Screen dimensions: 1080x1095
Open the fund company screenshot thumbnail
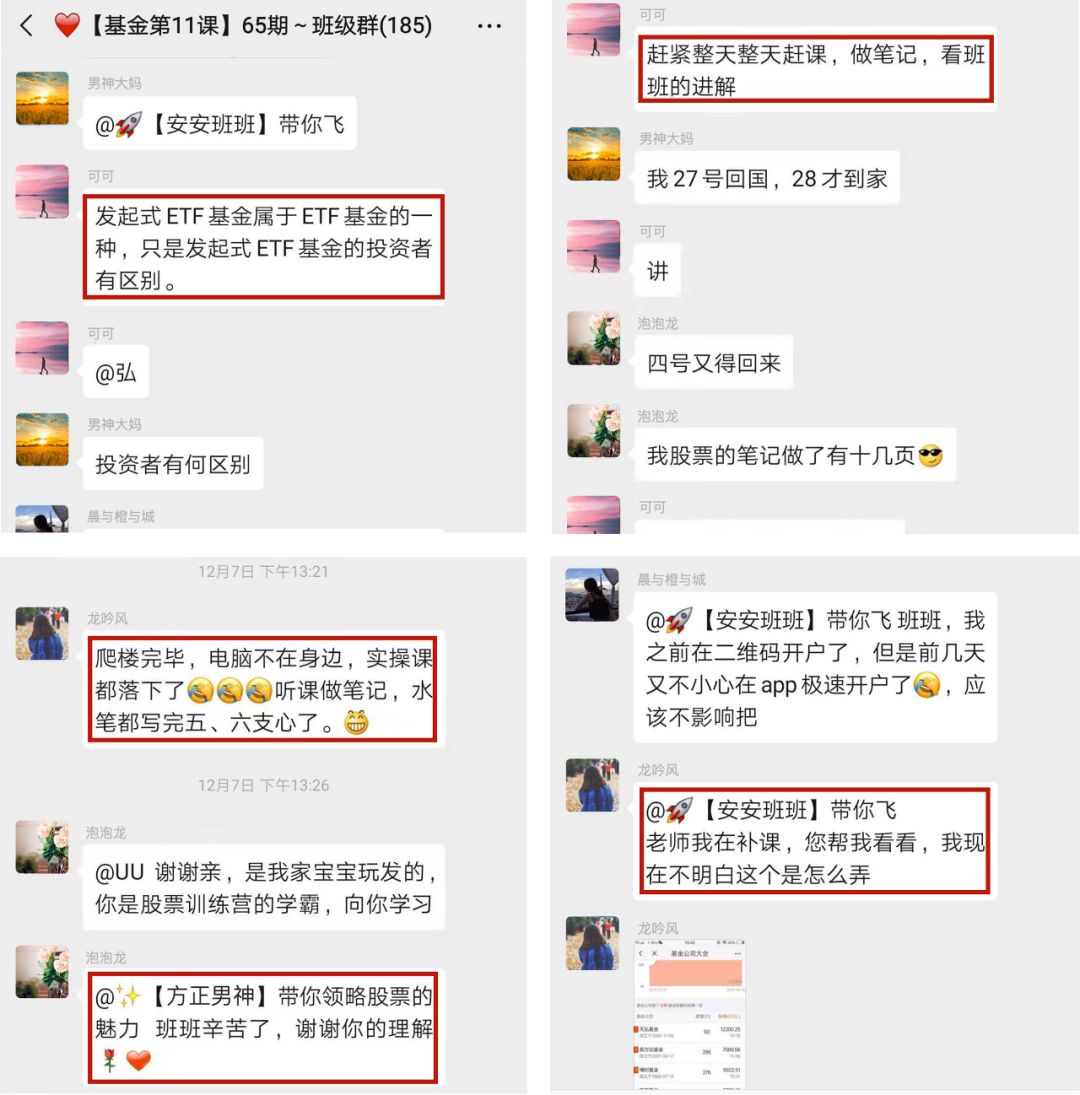690,1014
